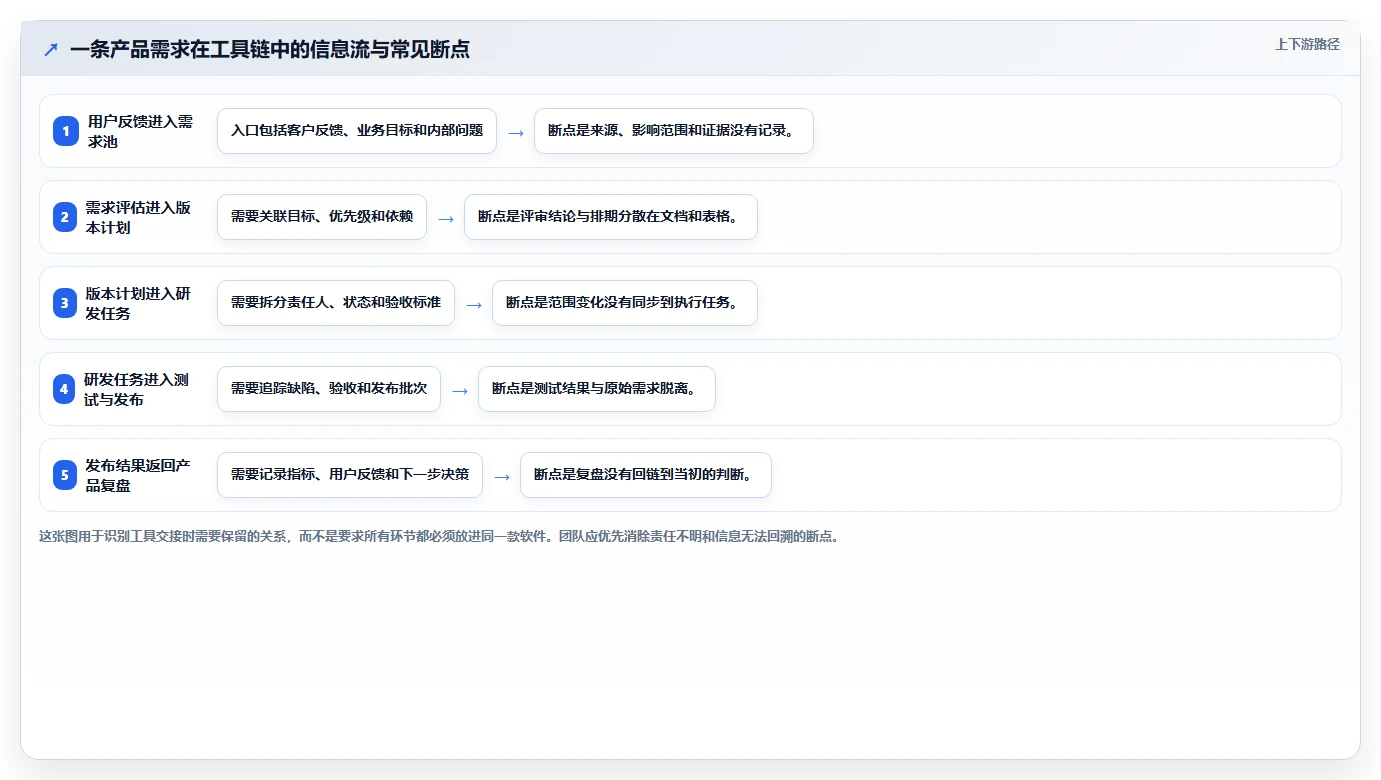
Task: Click the box 需要拆分责任人、状态和验收标准
Action: (x=336, y=303)
